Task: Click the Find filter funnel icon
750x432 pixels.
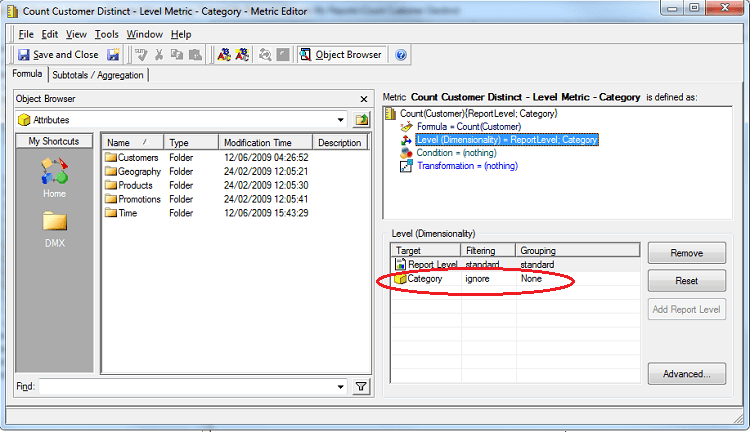Action: pyautogui.click(x=362, y=386)
